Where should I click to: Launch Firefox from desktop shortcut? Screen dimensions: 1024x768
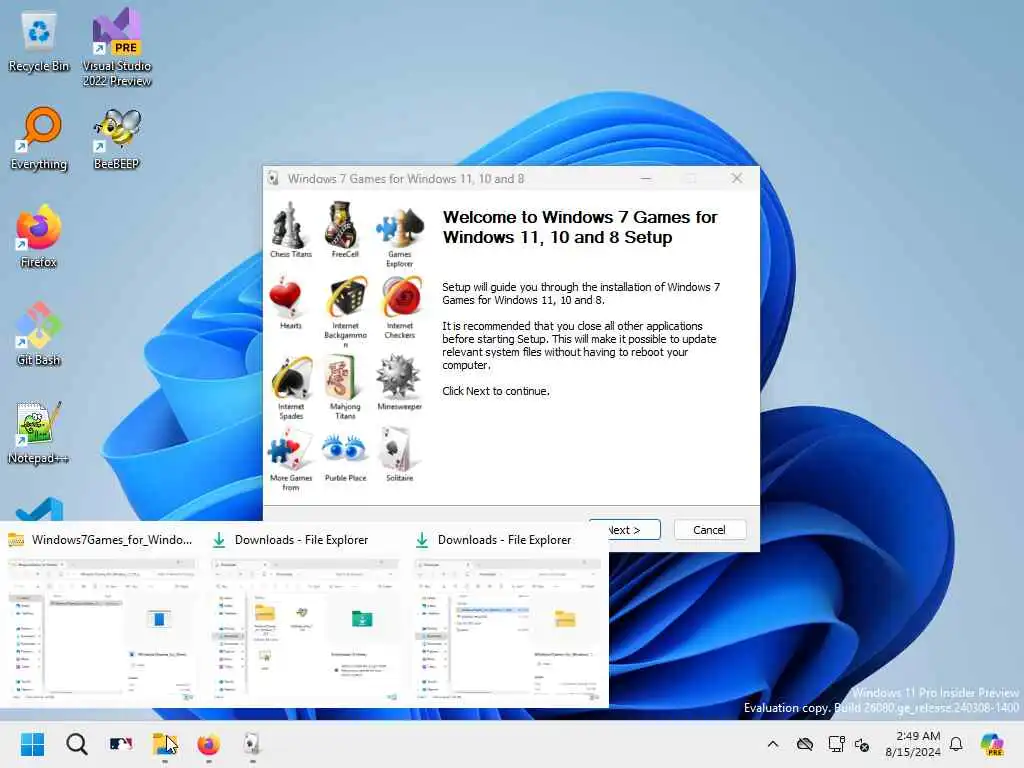coord(39,236)
